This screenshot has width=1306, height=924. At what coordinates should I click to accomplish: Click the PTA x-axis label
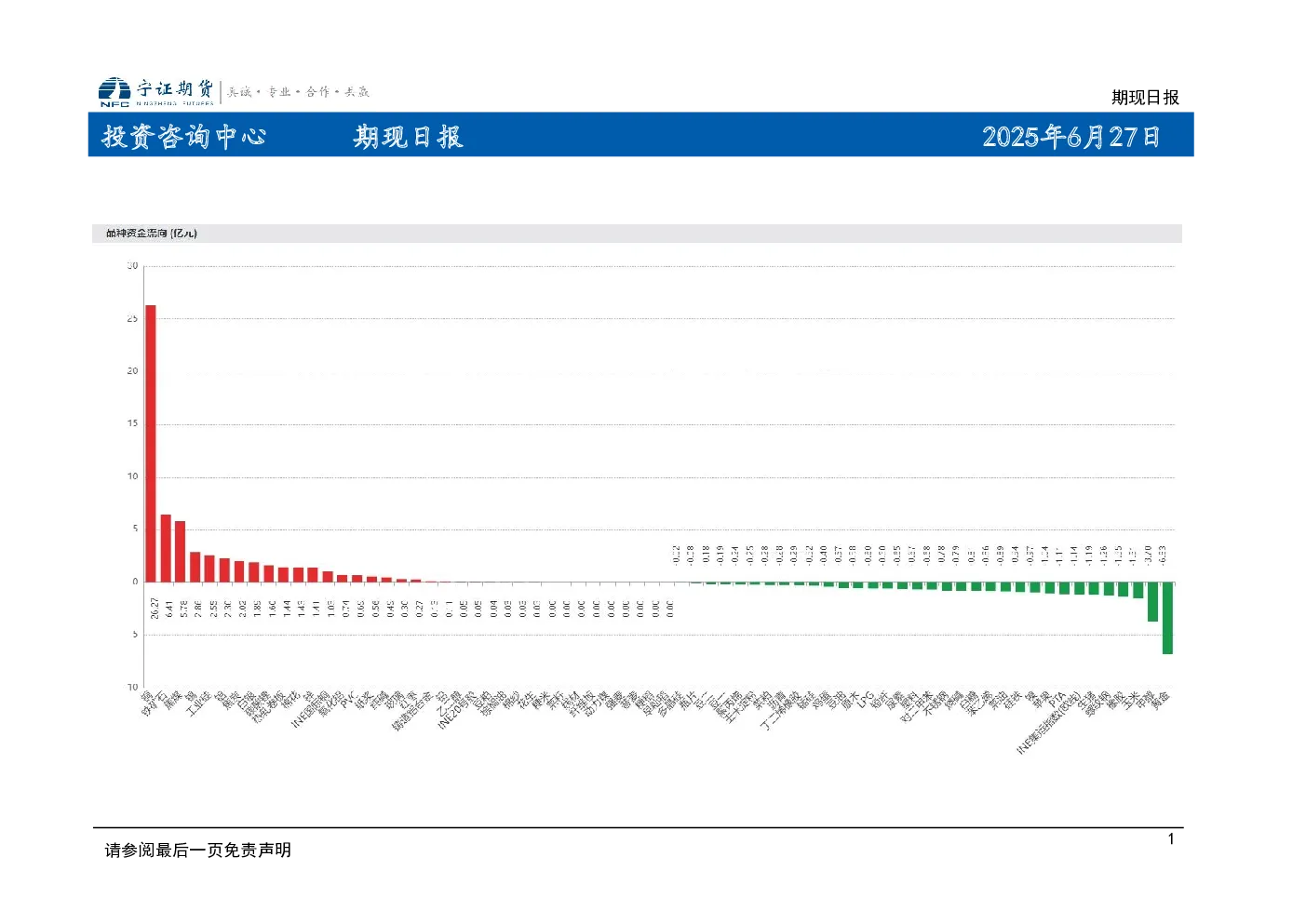click(1057, 700)
